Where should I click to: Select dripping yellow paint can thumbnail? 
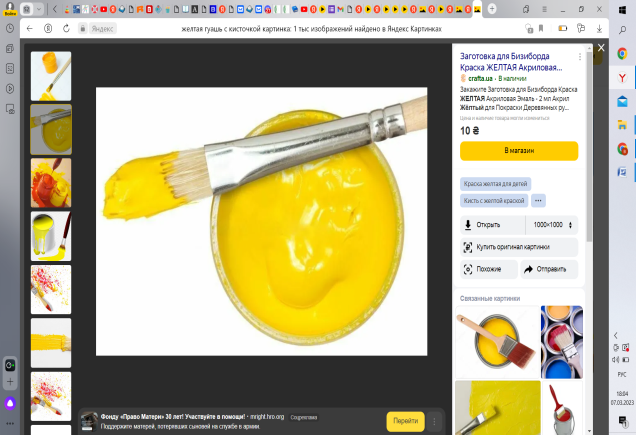[x=51, y=236]
